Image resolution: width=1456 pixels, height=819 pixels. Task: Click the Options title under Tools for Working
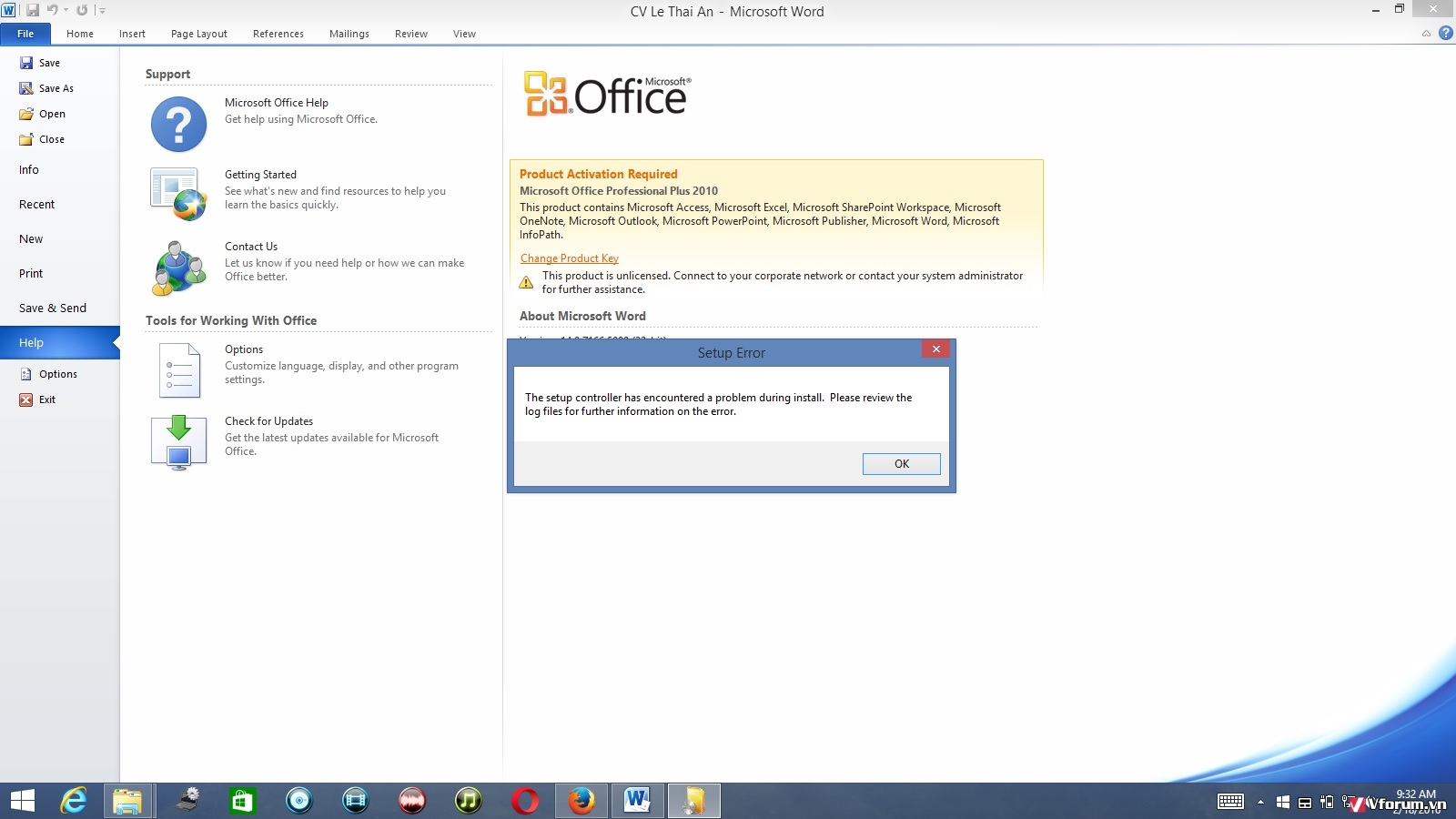coord(244,349)
